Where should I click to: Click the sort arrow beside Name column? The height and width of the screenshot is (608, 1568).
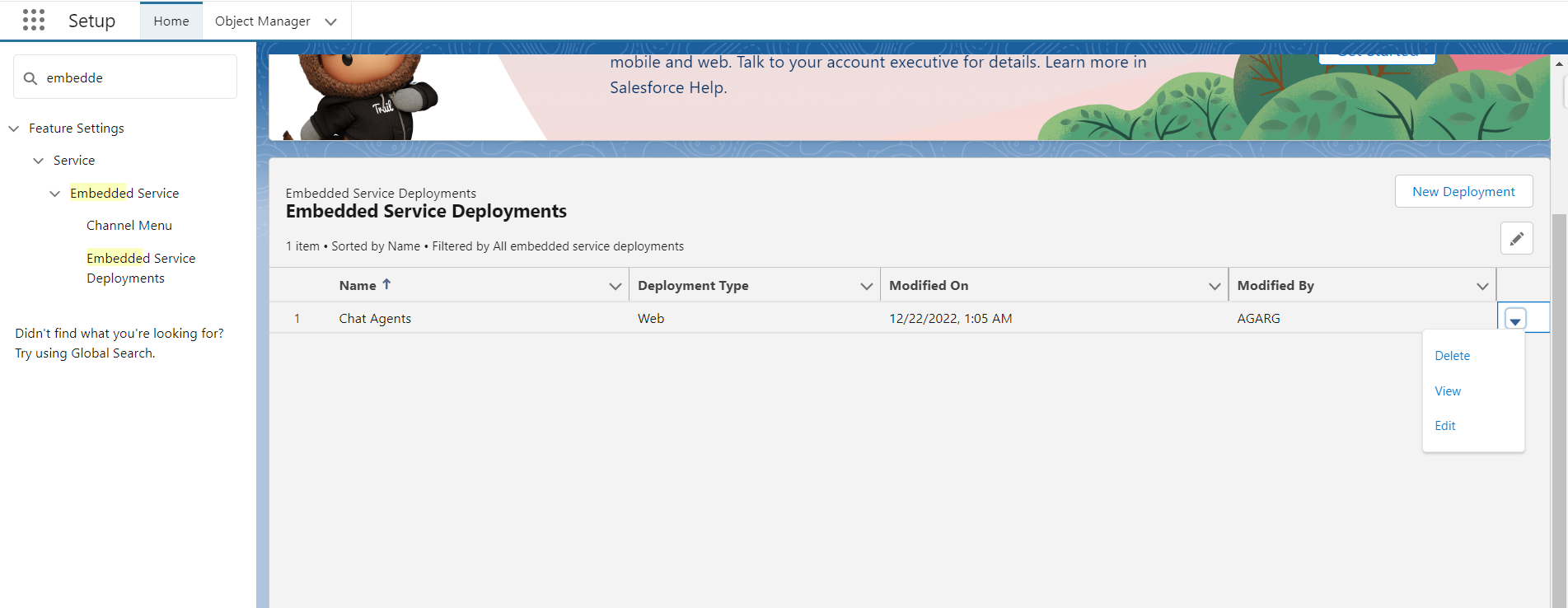pyautogui.click(x=386, y=284)
